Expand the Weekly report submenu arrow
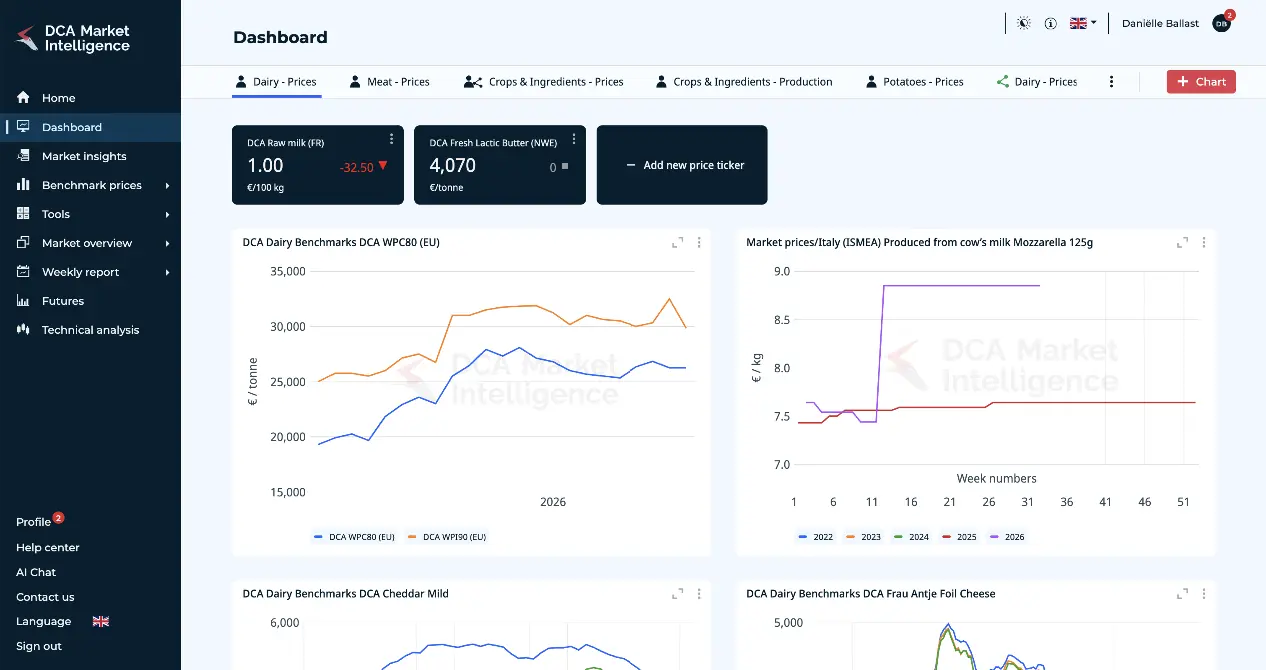The height and width of the screenshot is (670, 1266). coord(167,273)
